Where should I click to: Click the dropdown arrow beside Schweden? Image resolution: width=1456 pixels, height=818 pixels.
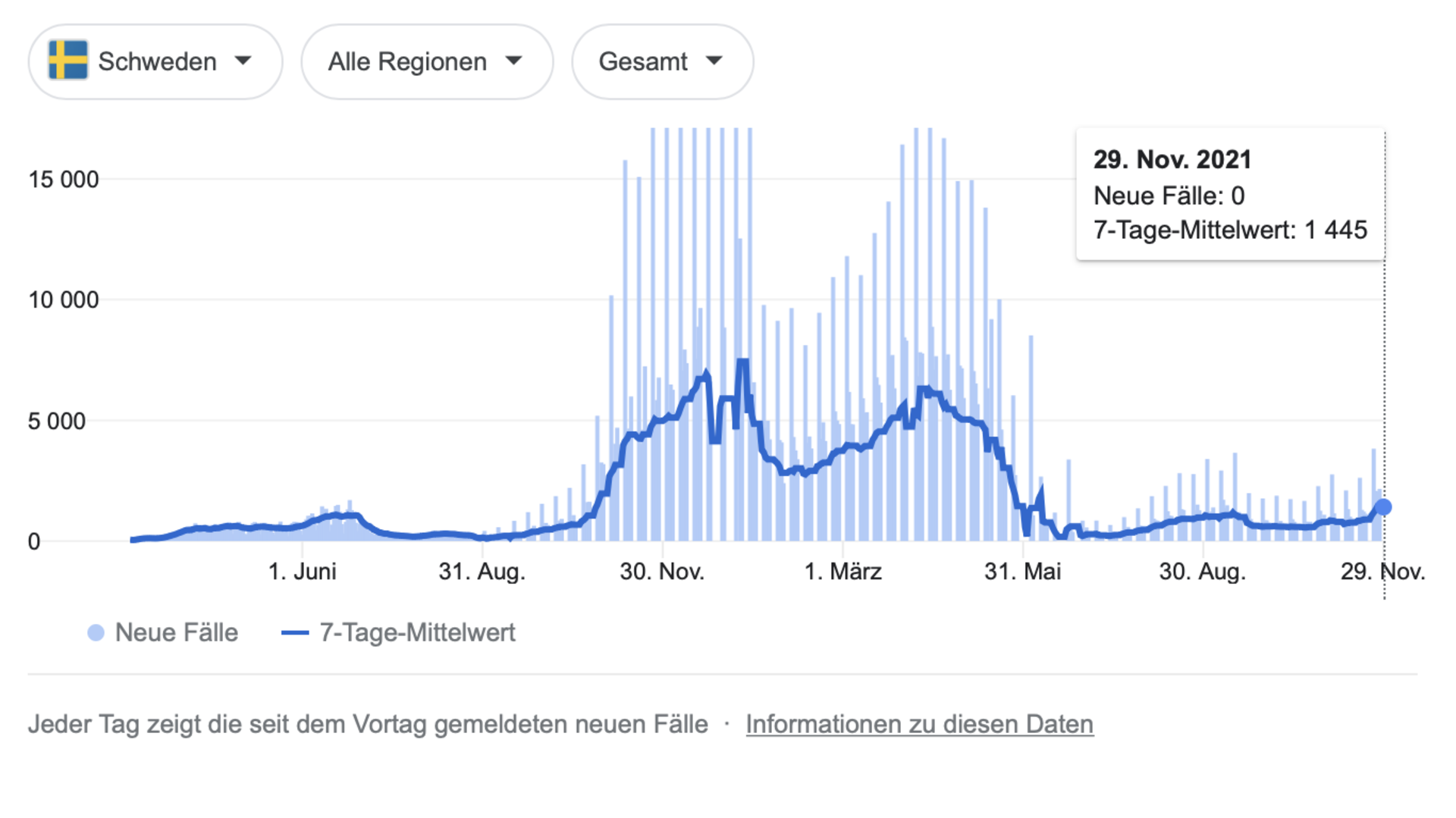(243, 61)
